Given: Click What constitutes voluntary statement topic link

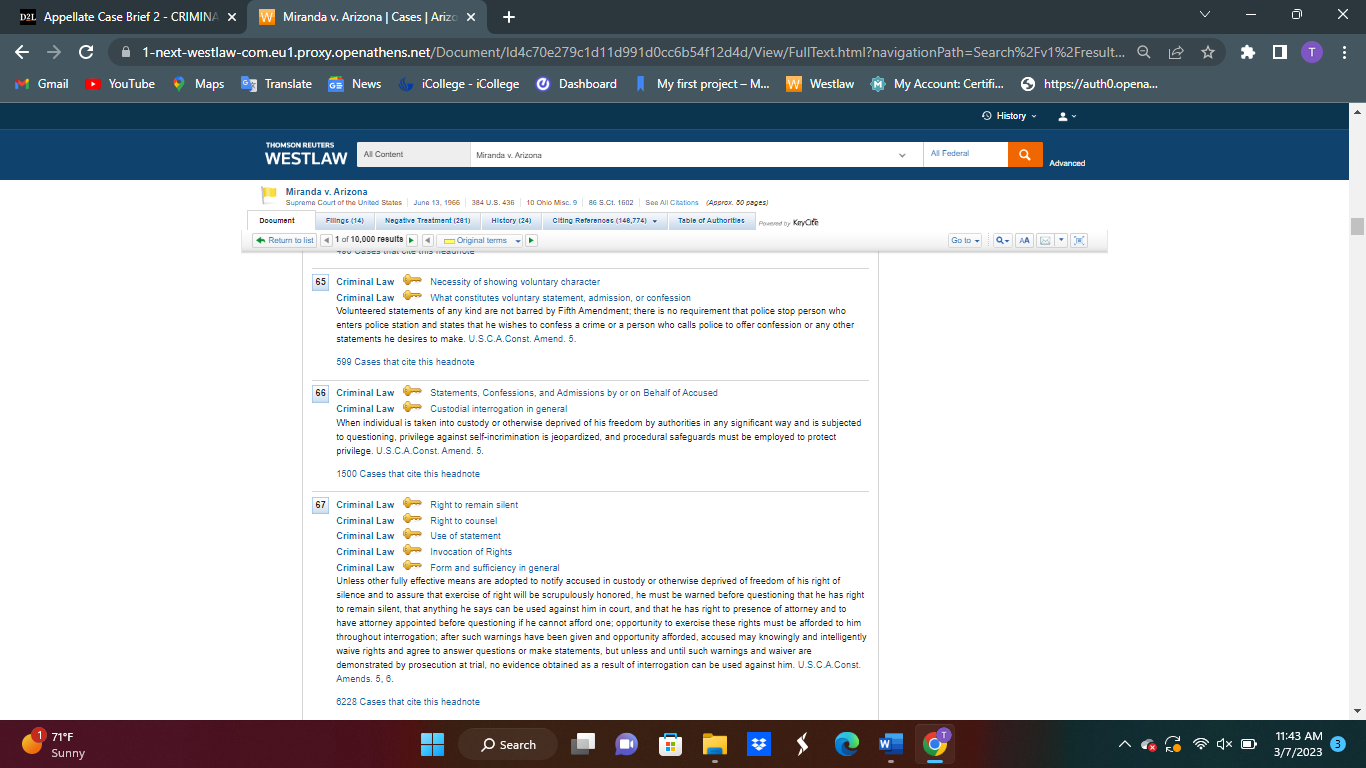Looking at the screenshot, I should coord(560,298).
